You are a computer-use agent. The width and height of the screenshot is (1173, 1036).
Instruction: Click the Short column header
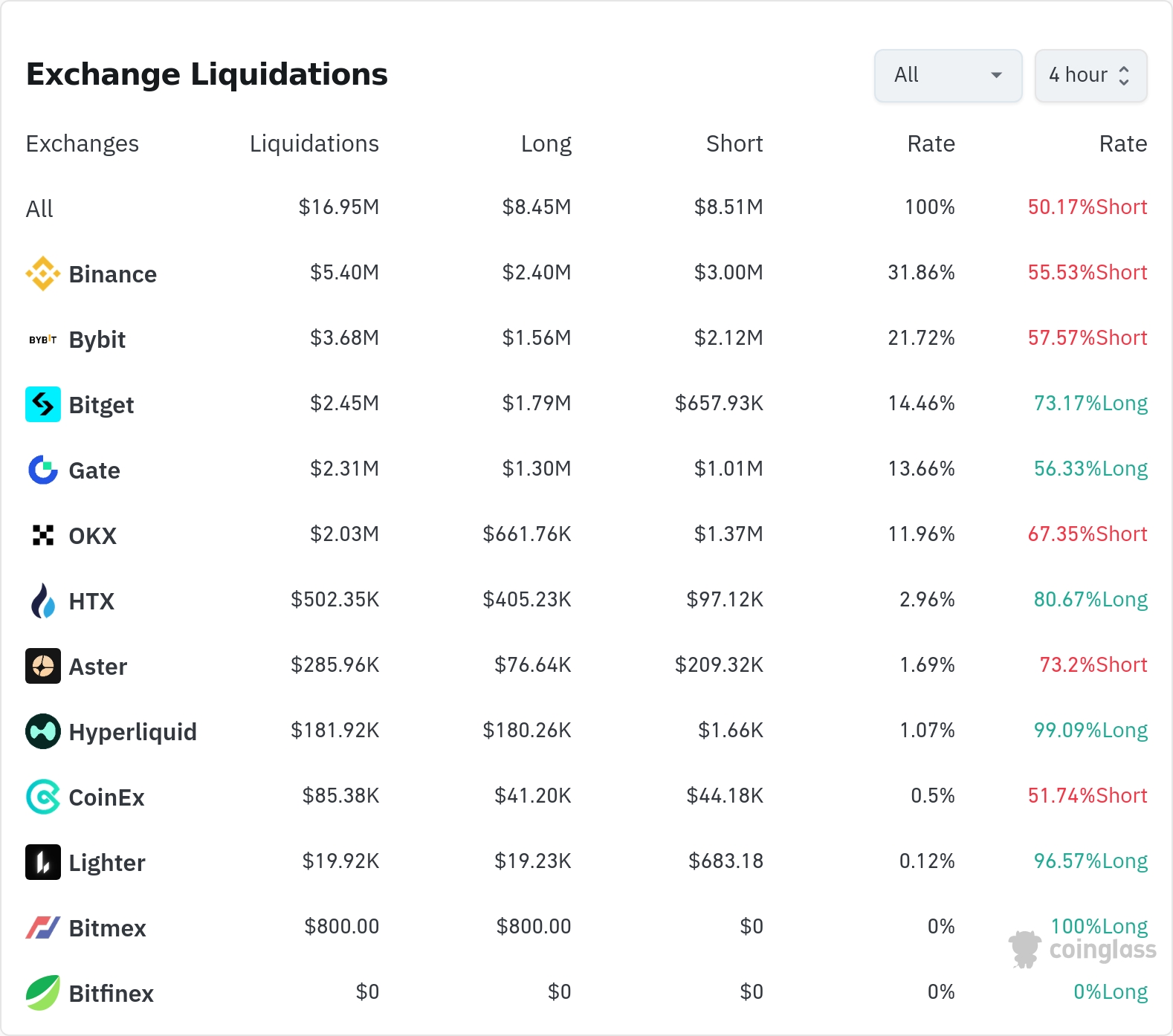(x=734, y=143)
